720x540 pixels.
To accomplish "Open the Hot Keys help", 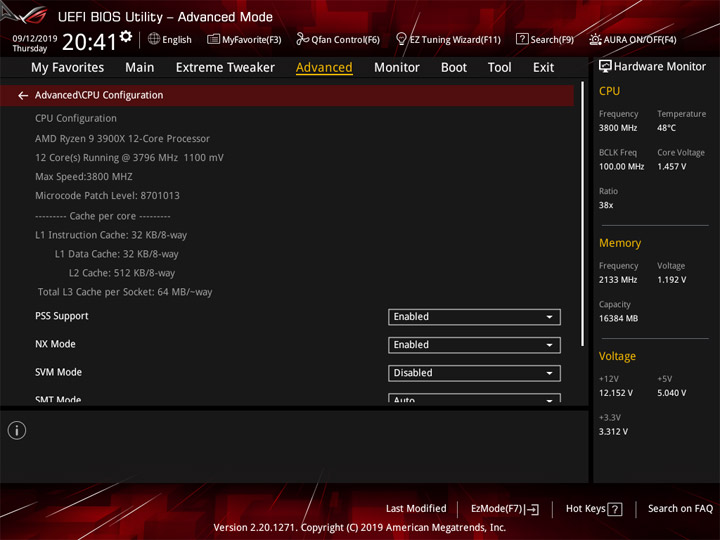I will pyautogui.click(x=594, y=509).
